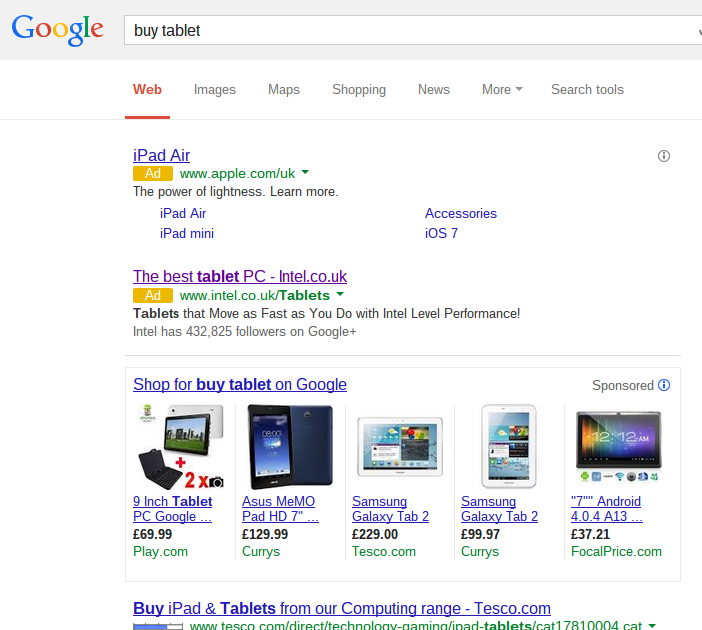Open the iPad Air sitelink
Screen dimensions: 702x630
point(183,214)
